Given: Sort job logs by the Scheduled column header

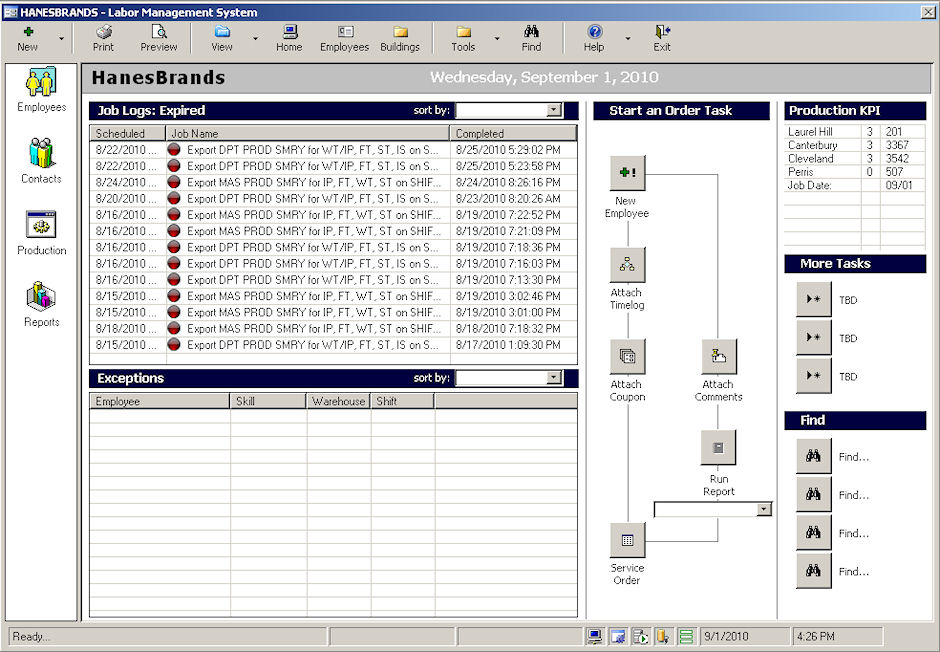Looking at the screenshot, I should (128, 133).
